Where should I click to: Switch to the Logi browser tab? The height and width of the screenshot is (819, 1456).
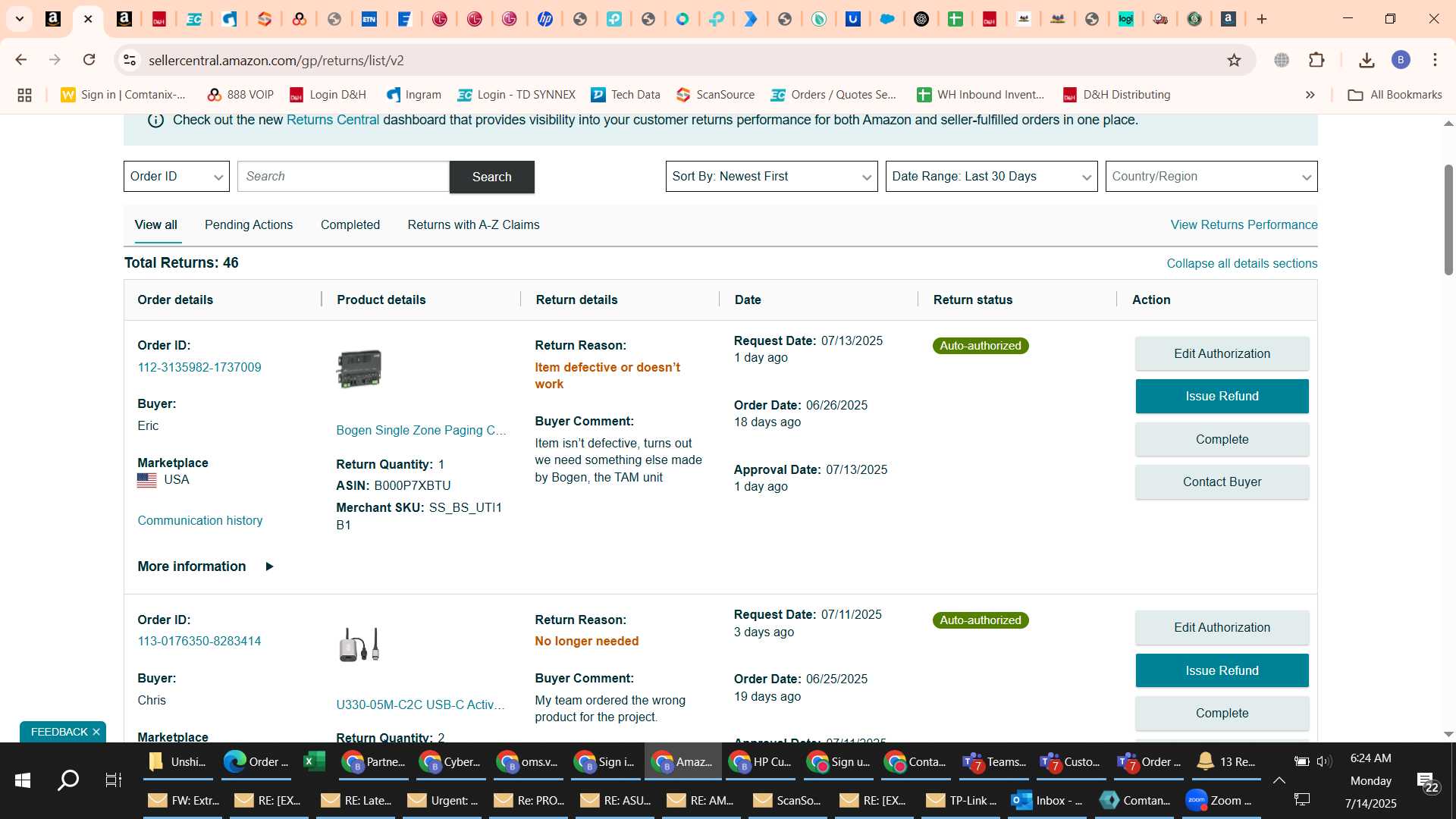click(x=1126, y=19)
